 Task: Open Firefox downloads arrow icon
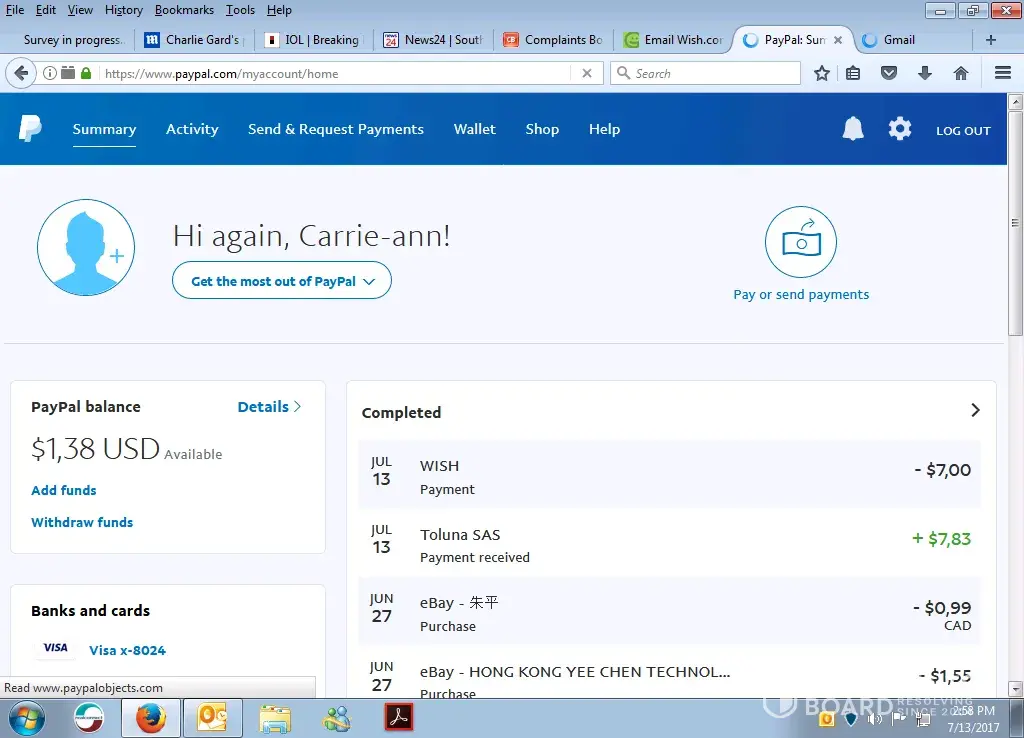(x=925, y=73)
